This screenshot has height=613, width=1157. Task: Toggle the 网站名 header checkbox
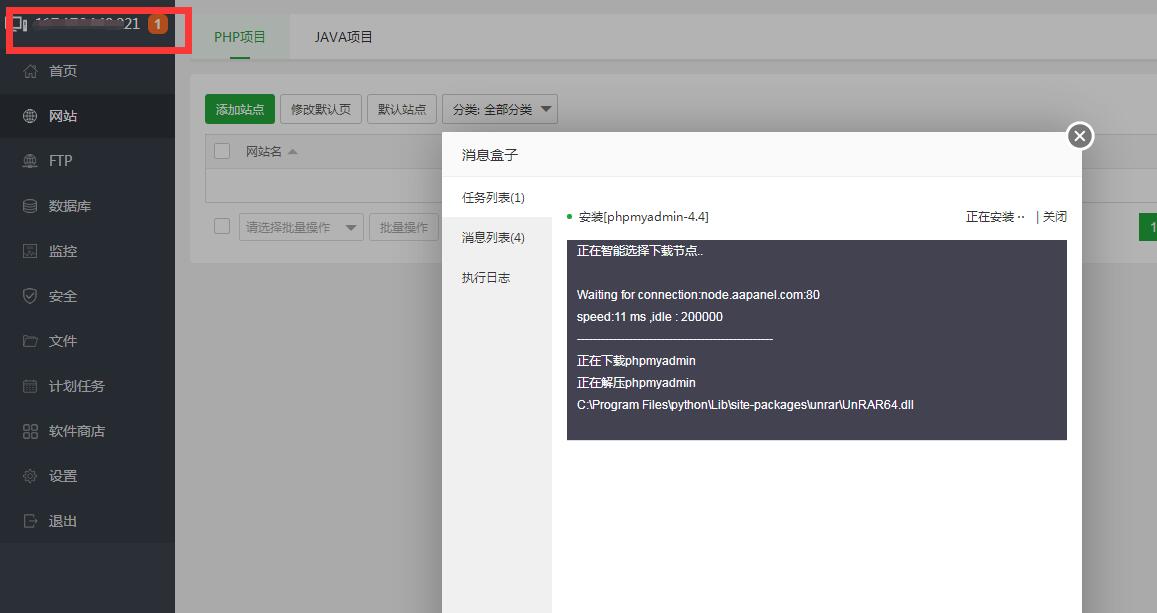pyautogui.click(x=221, y=151)
